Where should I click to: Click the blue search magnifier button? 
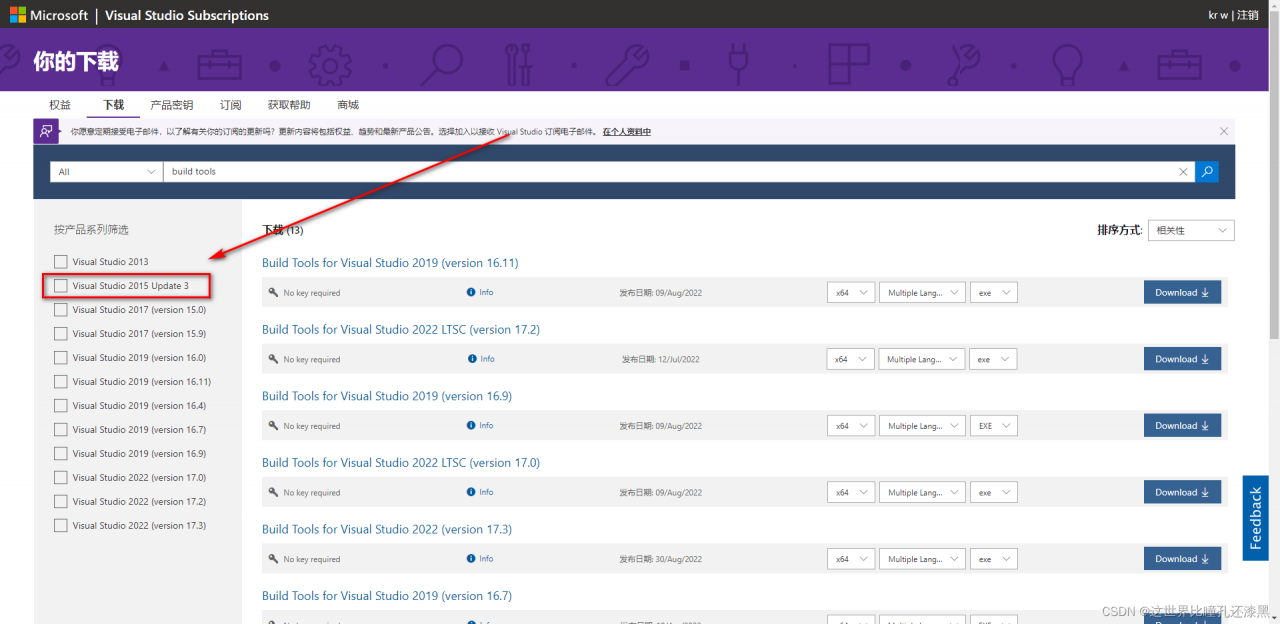click(1207, 172)
